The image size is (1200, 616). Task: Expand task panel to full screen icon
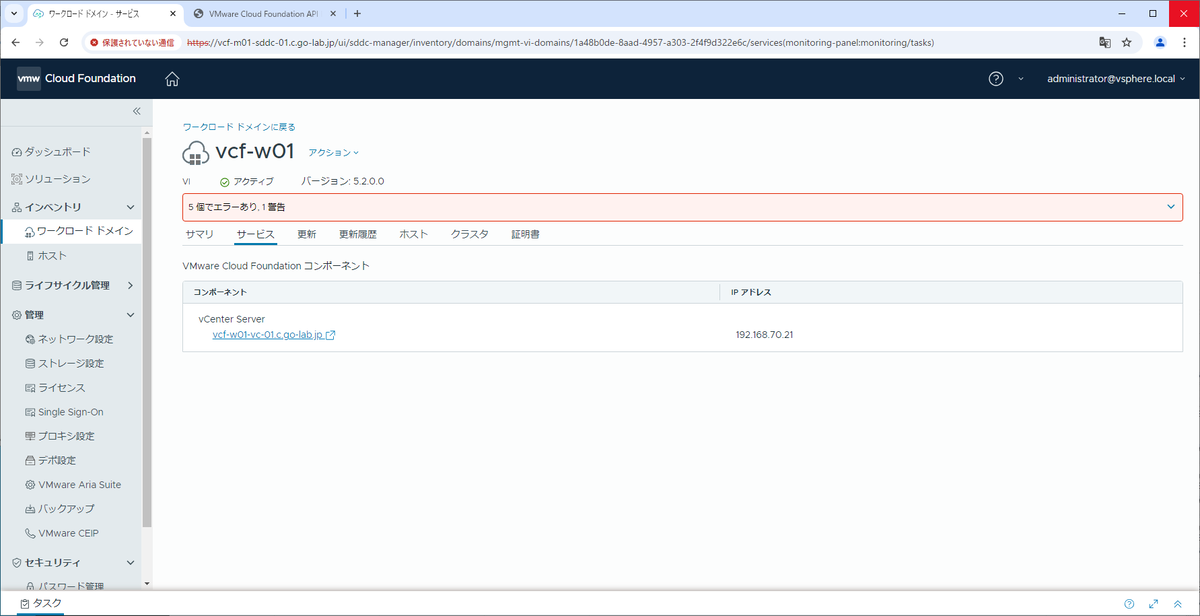(x=1153, y=603)
